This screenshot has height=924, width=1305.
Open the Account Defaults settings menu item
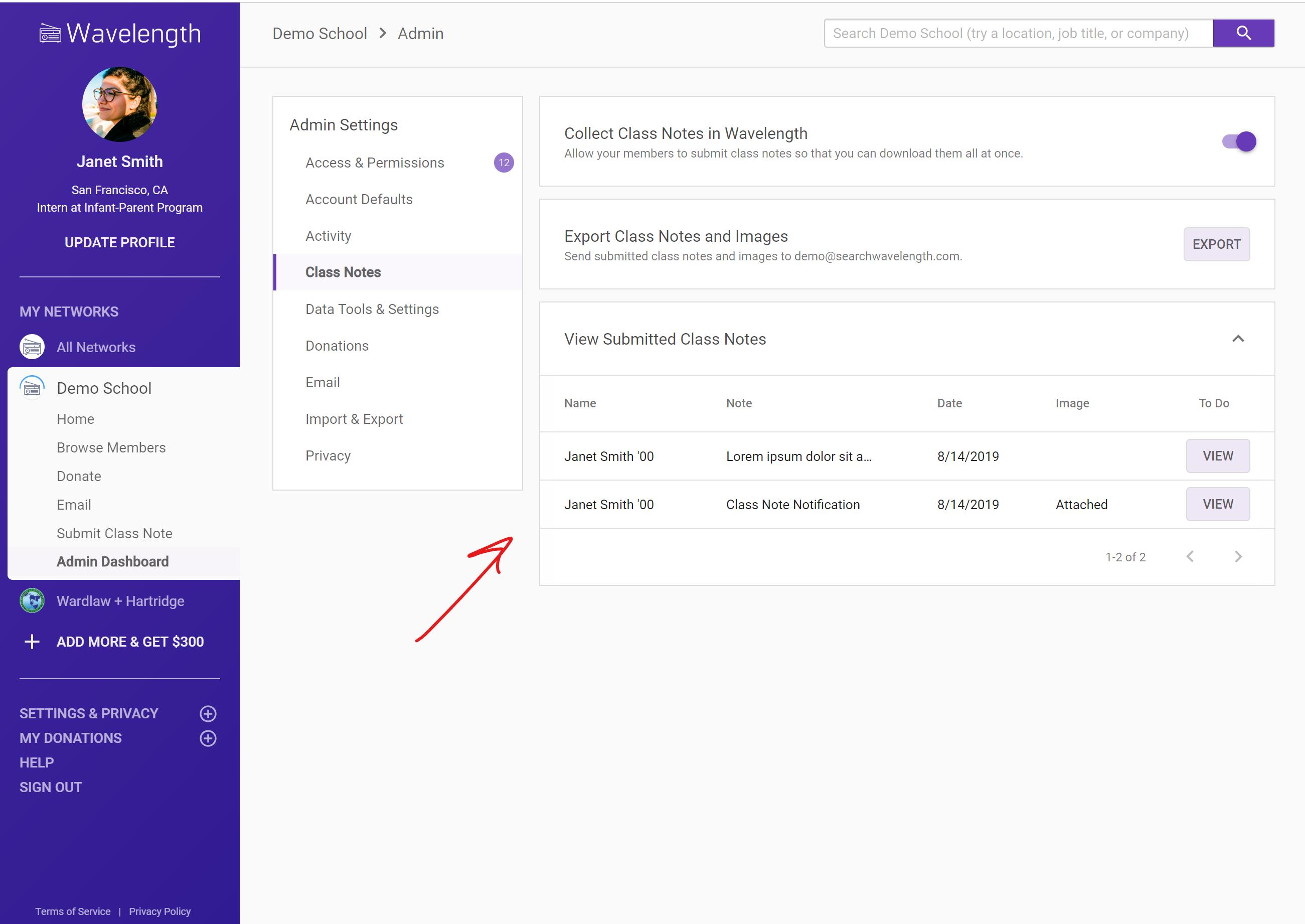(358, 199)
